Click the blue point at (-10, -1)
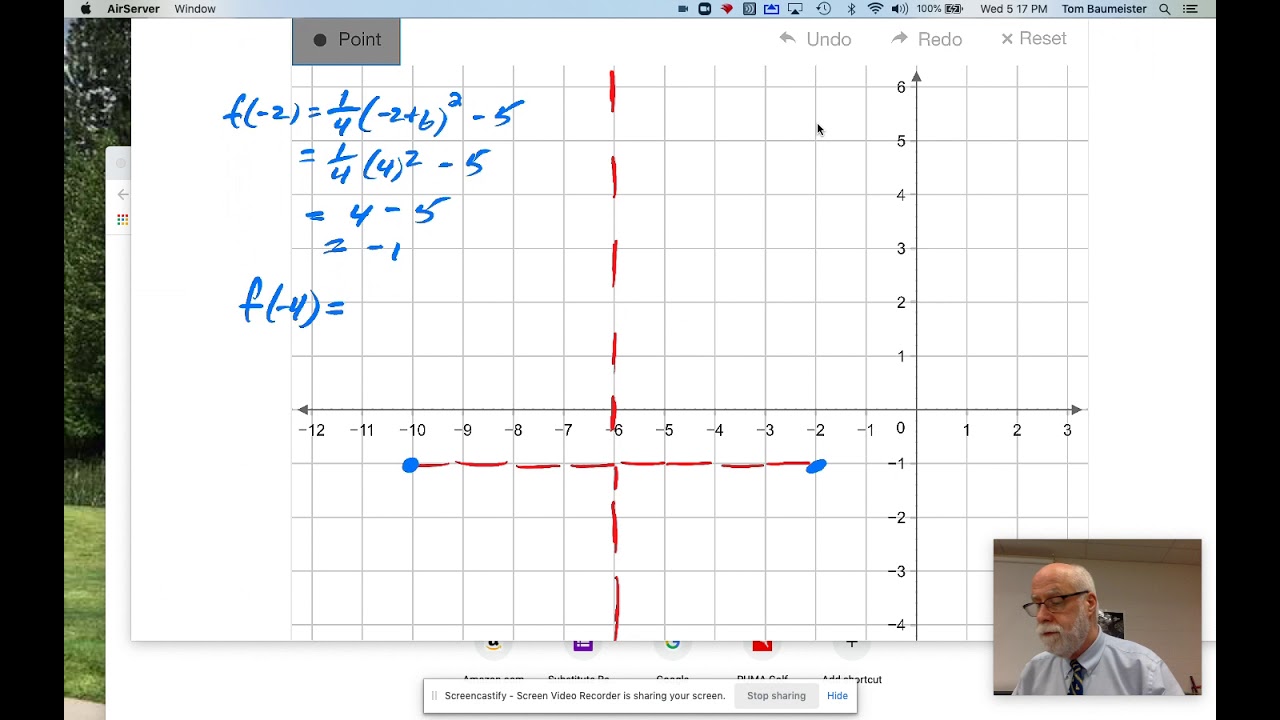This screenshot has width=1280, height=720. pyautogui.click(x=410, y=465)
